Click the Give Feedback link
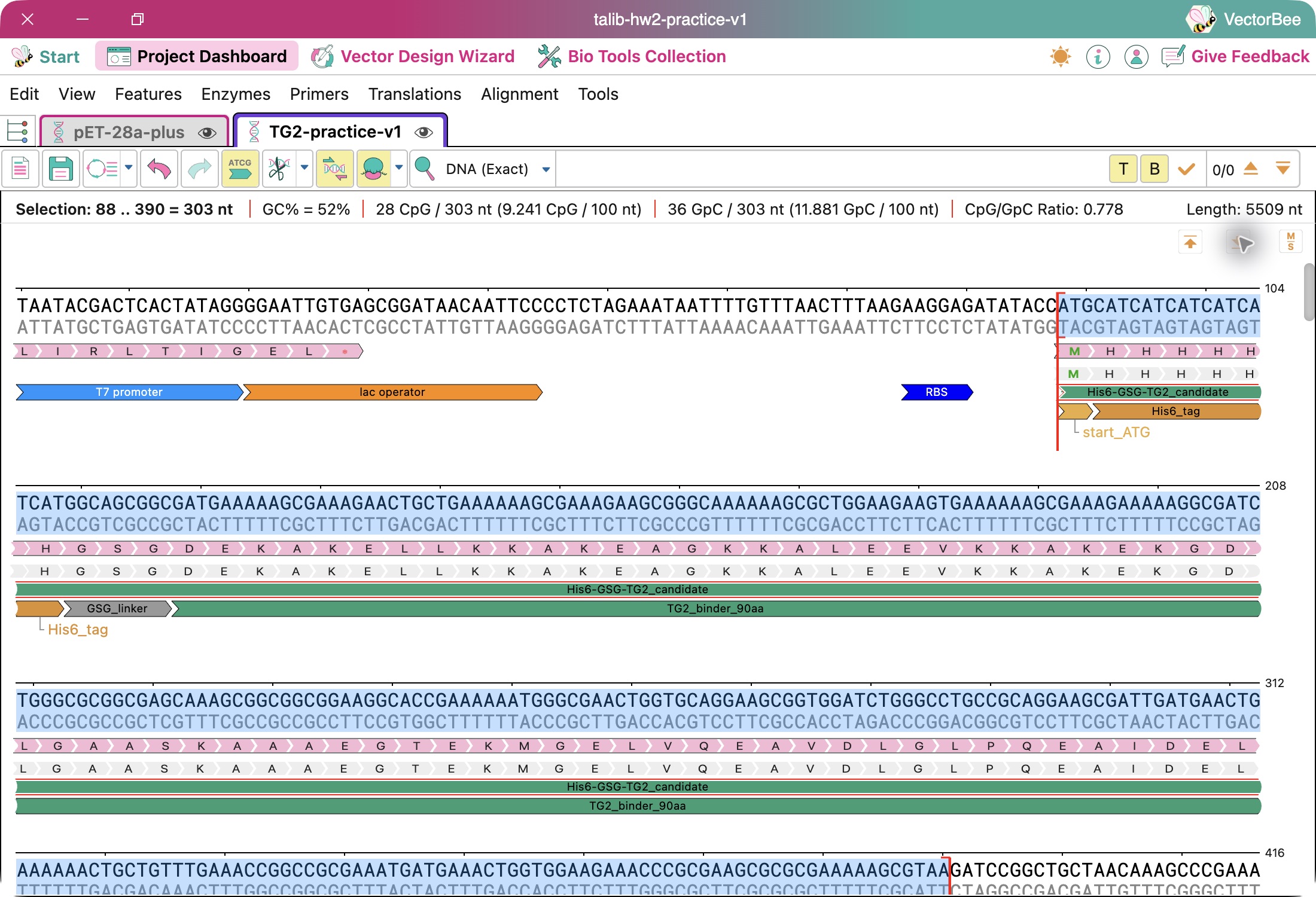1316x897 pixels. click(1235, 56)
